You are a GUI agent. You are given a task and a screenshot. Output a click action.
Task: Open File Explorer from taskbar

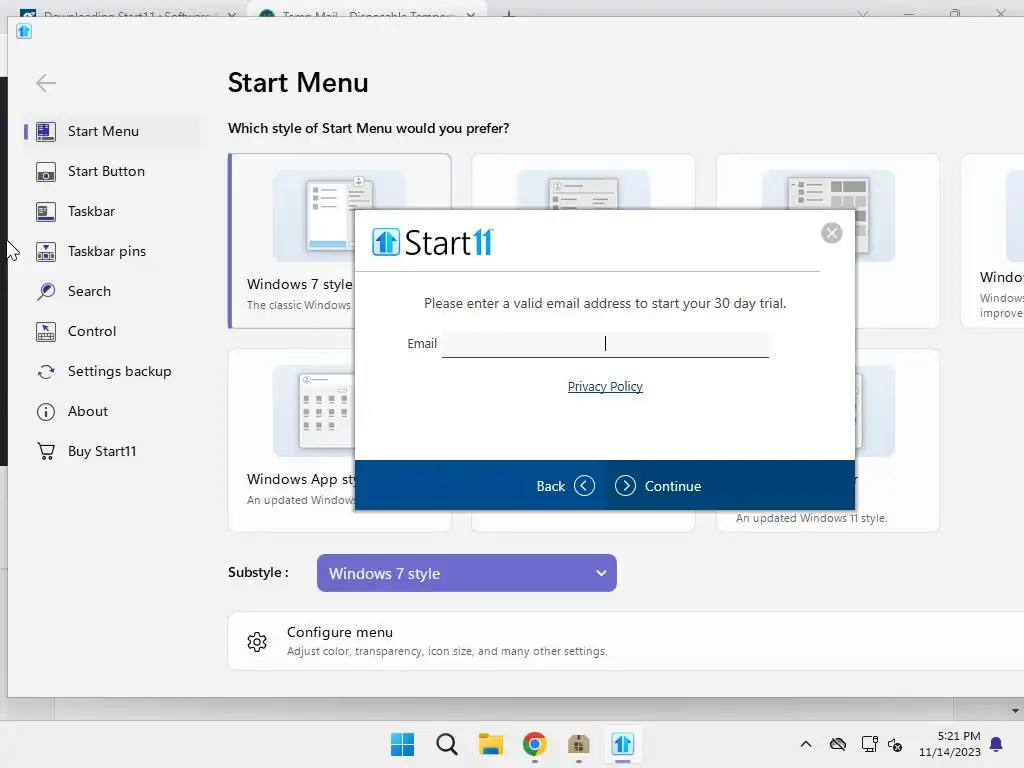490,744
